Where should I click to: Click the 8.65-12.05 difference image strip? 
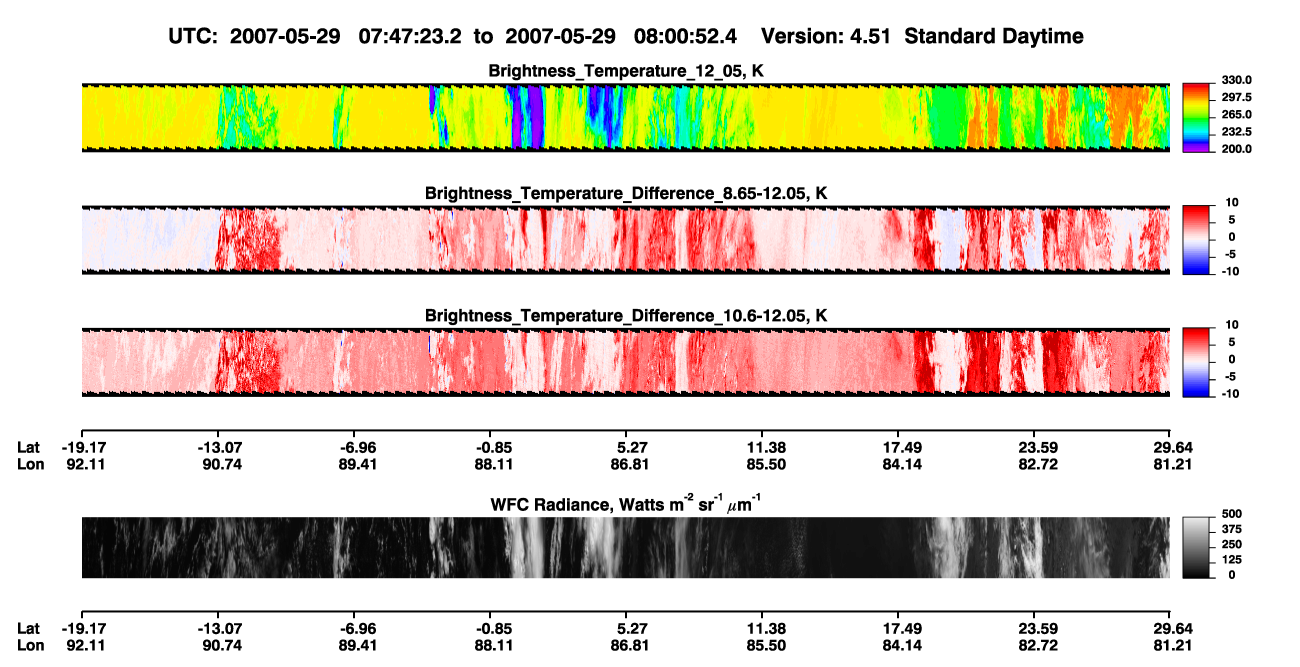625,240
